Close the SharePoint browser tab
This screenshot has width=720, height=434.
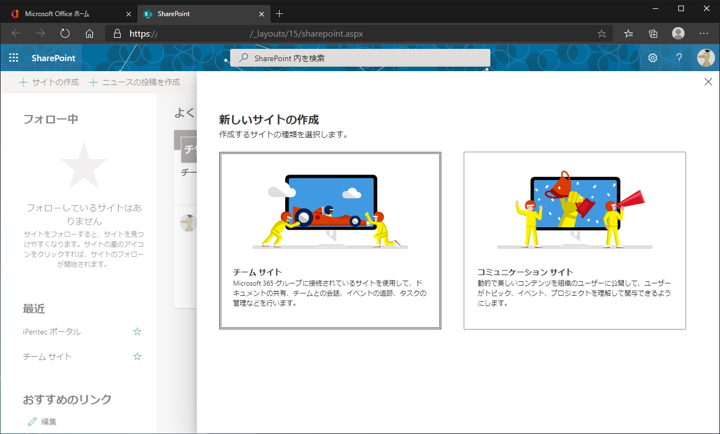tap(261, 14)
